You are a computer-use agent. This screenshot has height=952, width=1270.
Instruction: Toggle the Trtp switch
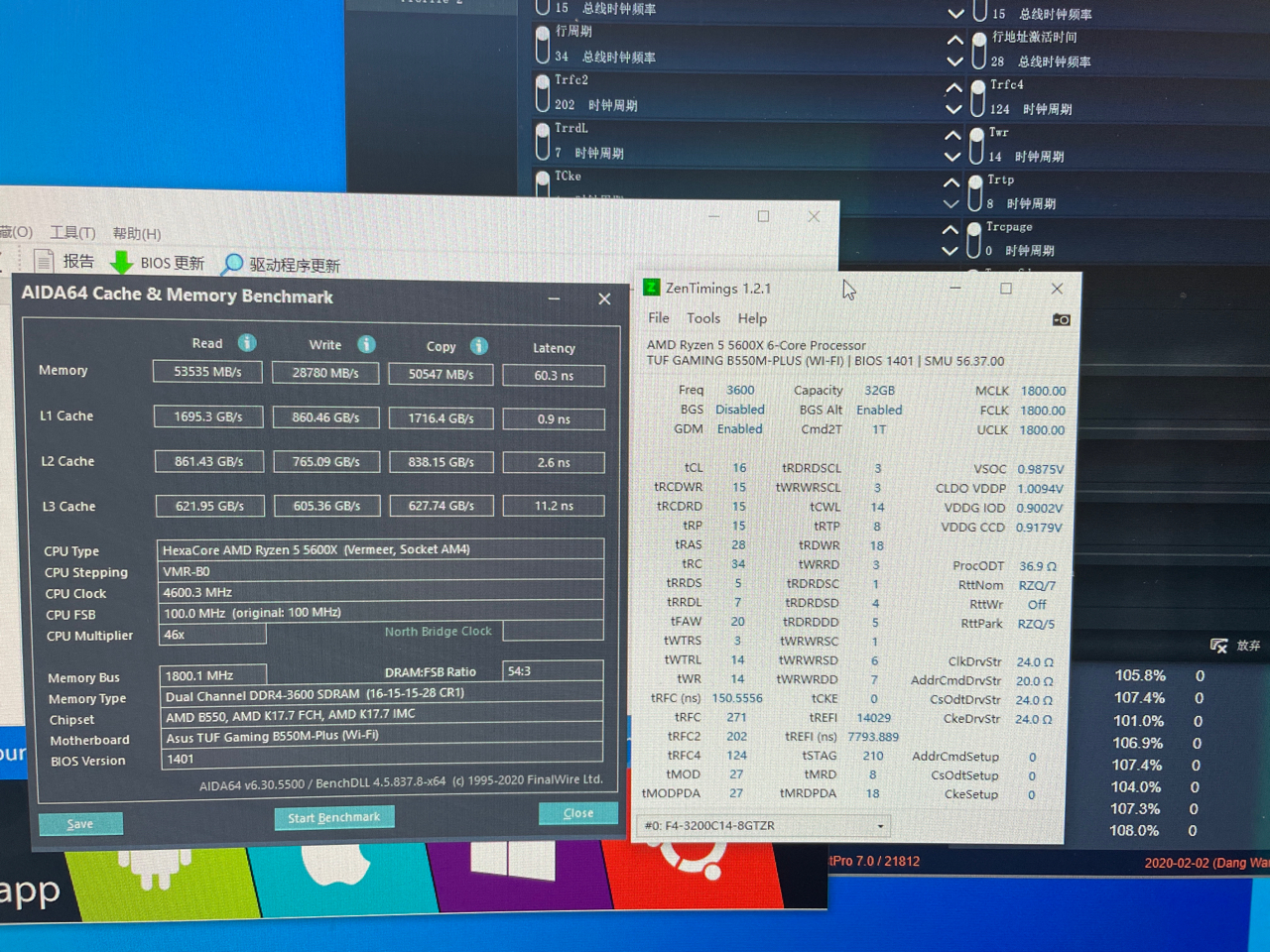(x=975, y=192)
